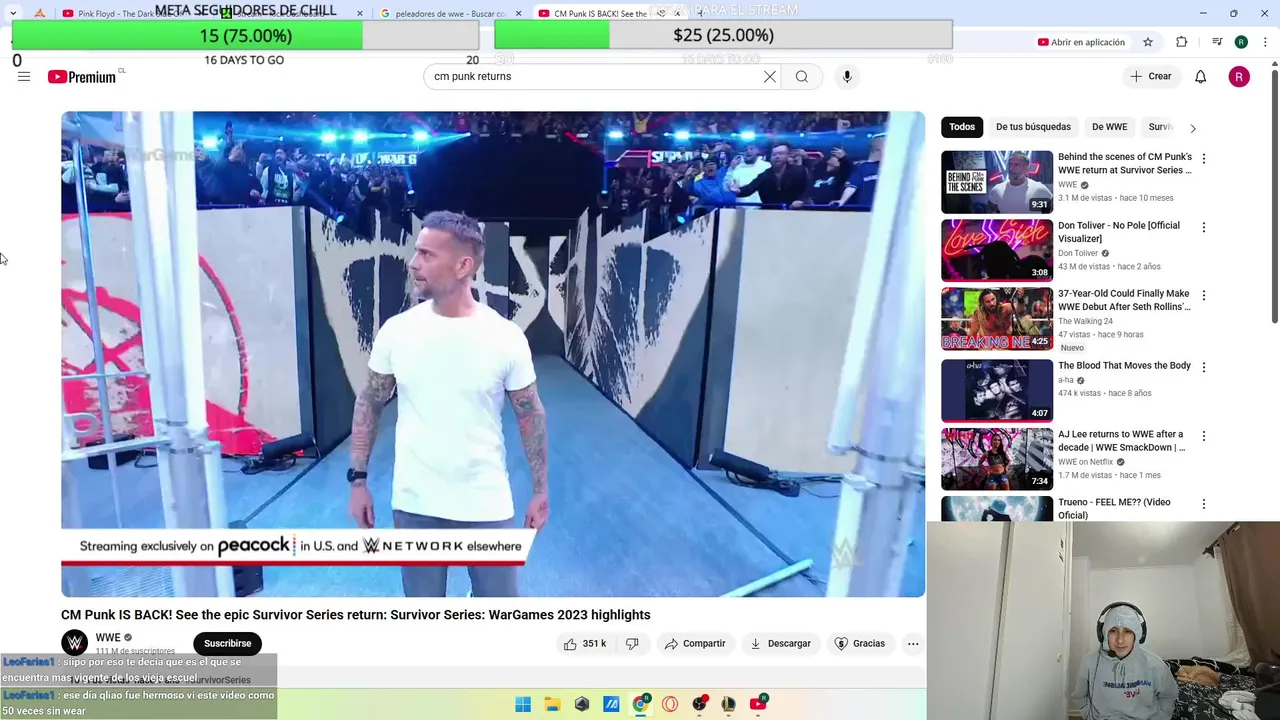Open League of Legends taskbar icon

tap(729, 704)
